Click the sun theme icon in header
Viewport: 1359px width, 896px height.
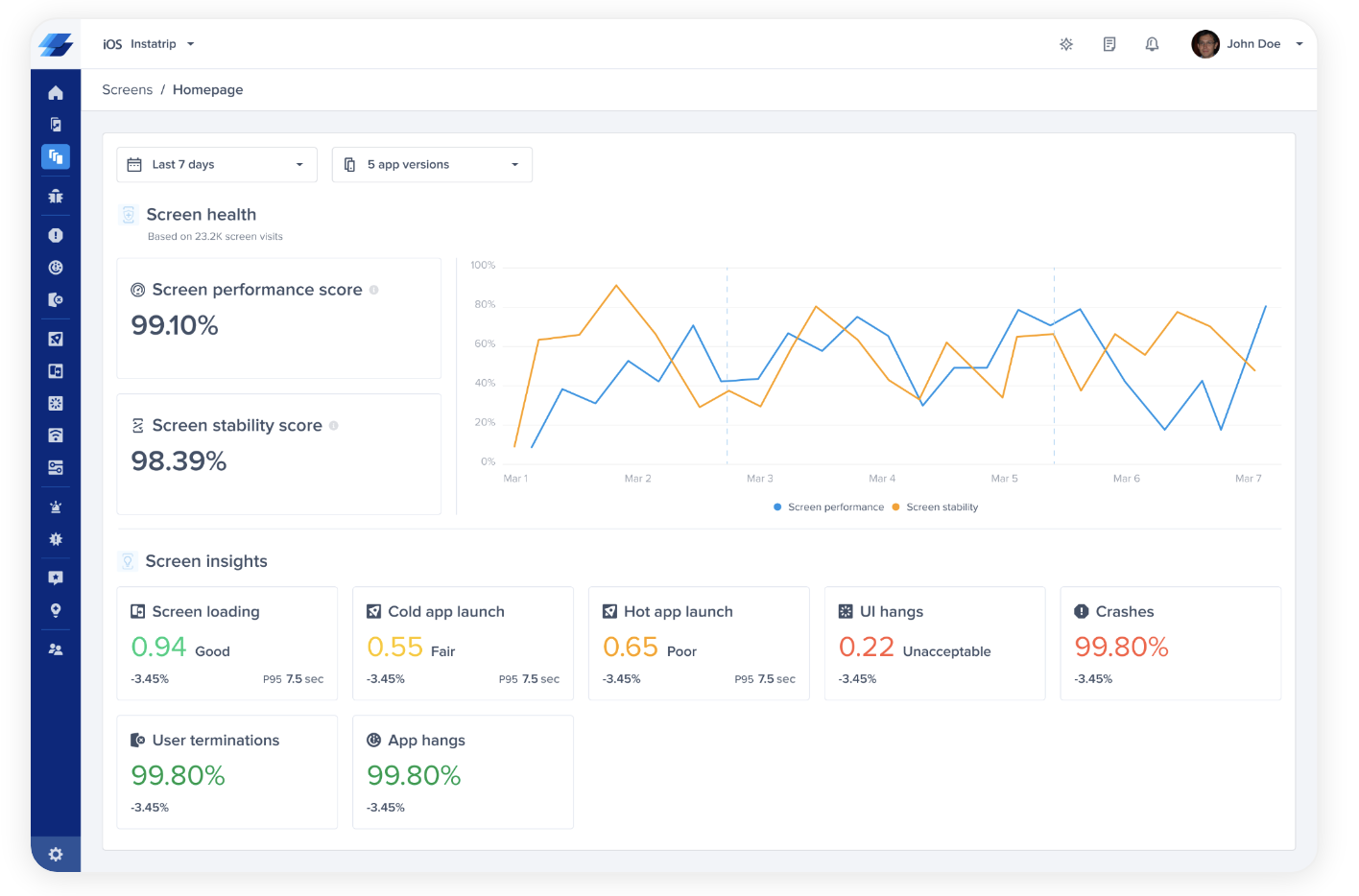(x=1066, y=44)
